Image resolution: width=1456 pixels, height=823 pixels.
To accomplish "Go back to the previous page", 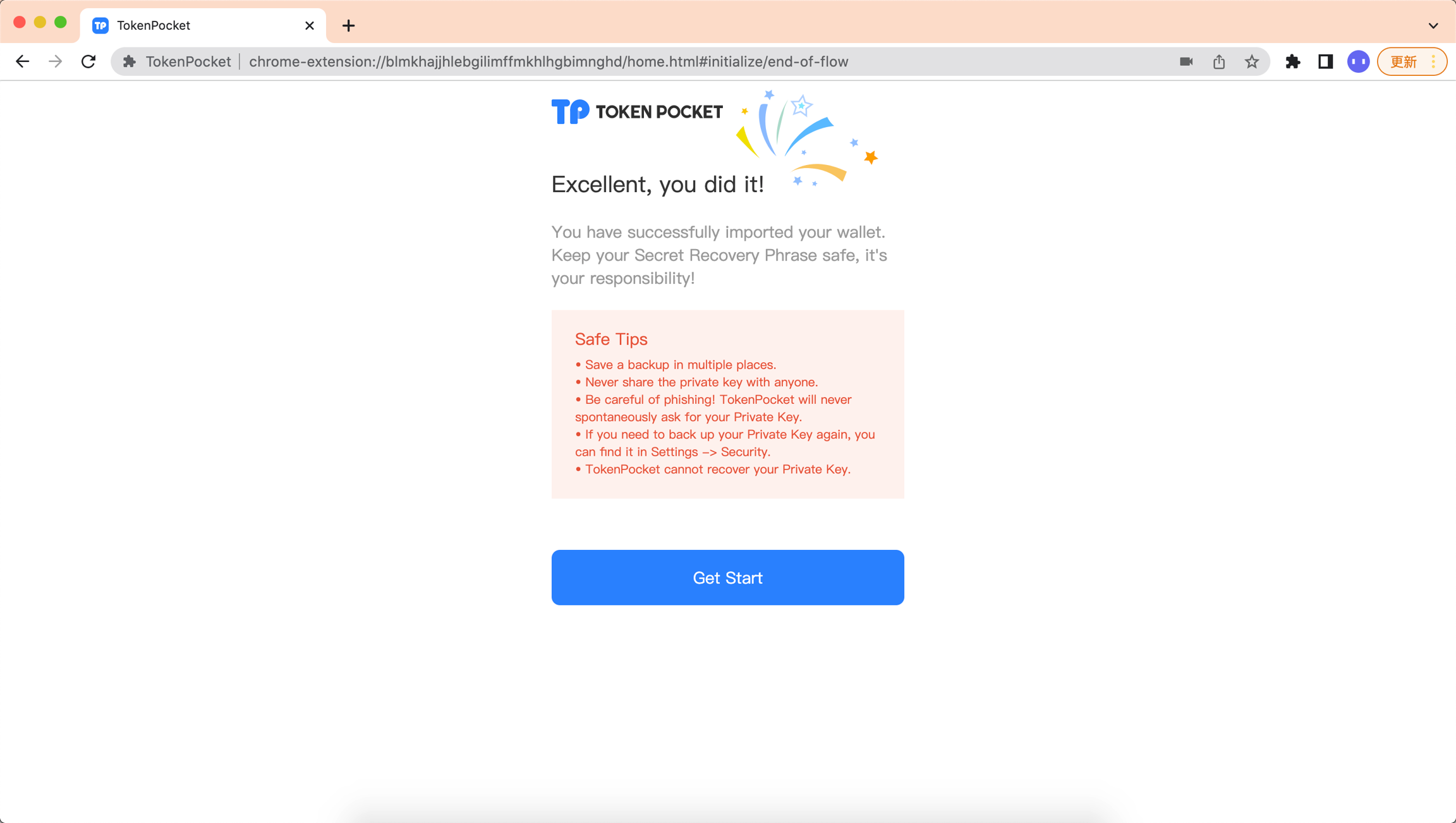I will pos(22,61).
